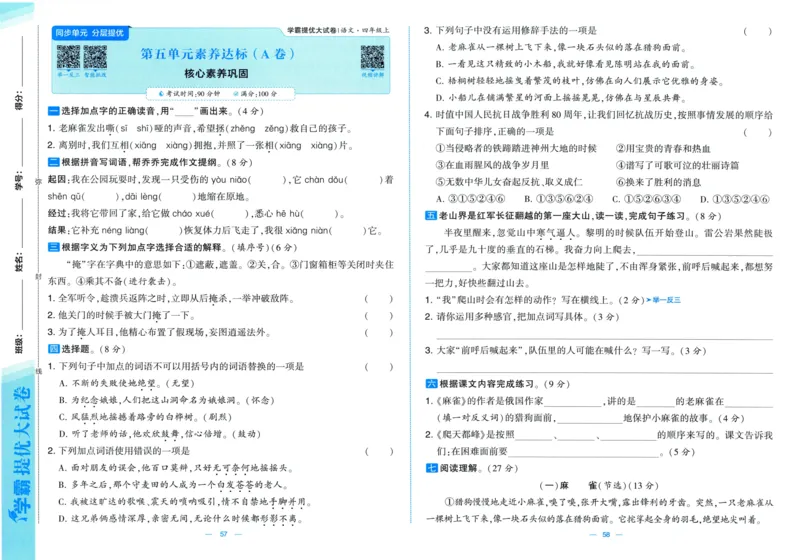Select option C. 风猛烈地摇撼着路旁的白桦树

[145, 417]
